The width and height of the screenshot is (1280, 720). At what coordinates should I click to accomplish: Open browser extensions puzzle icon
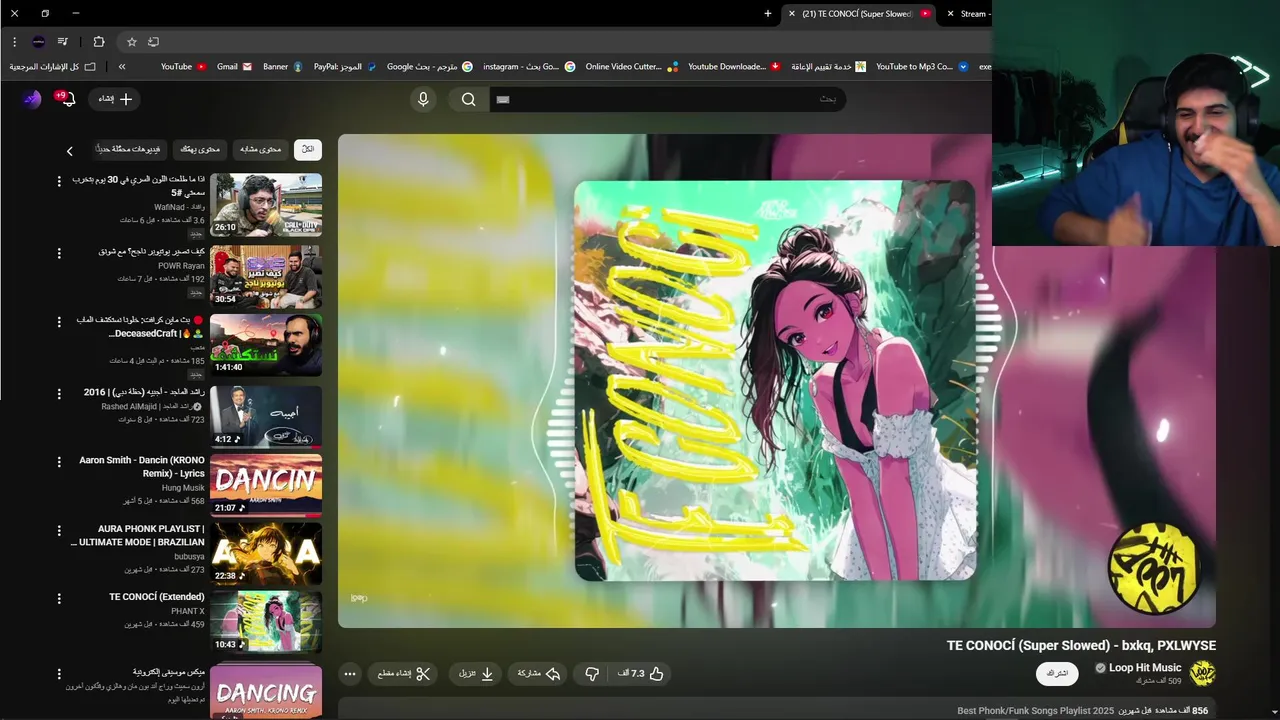98,42
